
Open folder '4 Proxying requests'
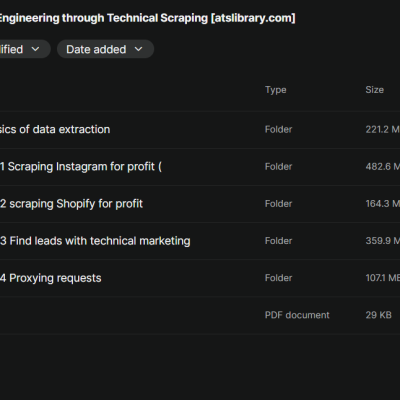(51, 278)
